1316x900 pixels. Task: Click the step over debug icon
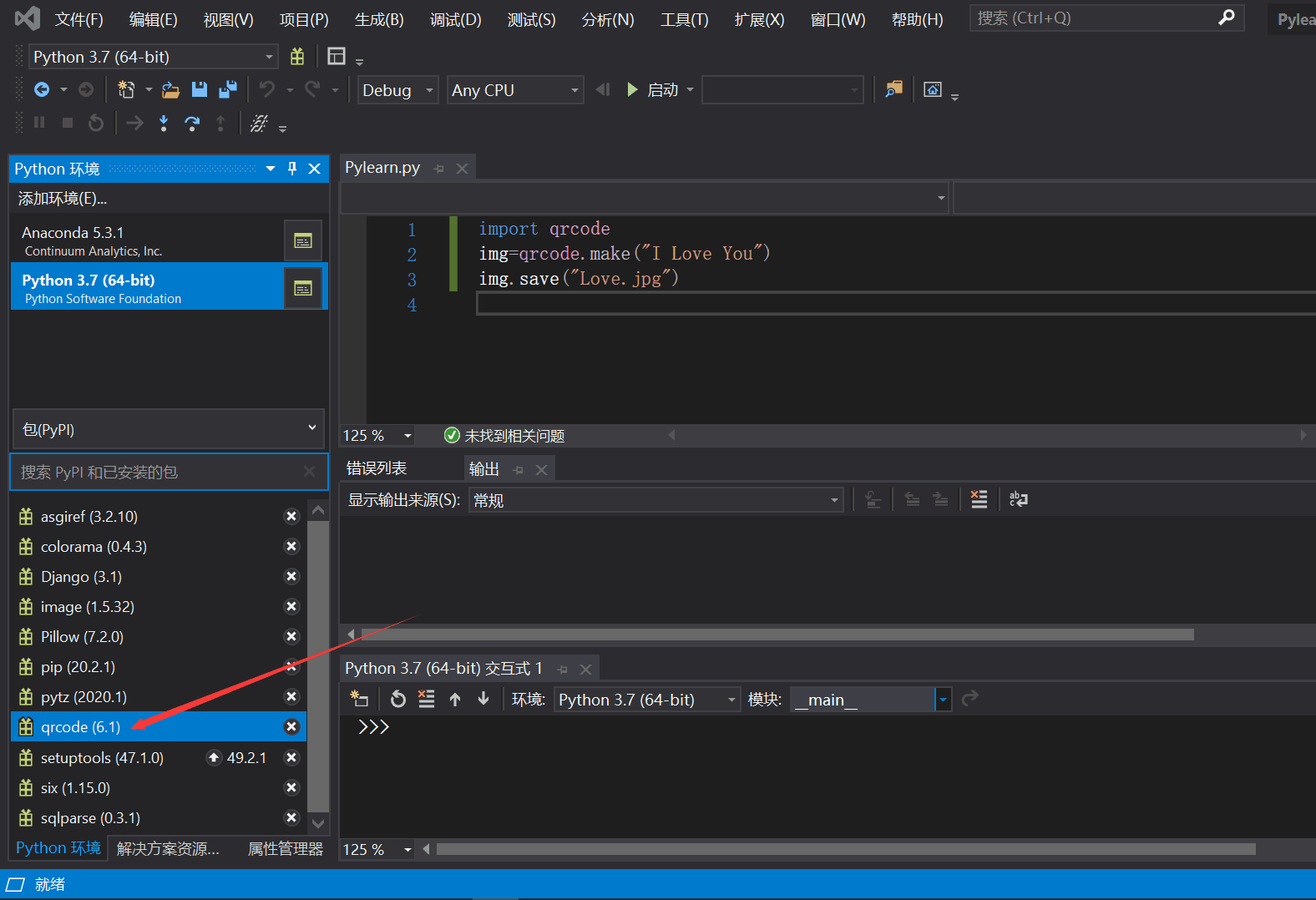click(x=192, y=124)
